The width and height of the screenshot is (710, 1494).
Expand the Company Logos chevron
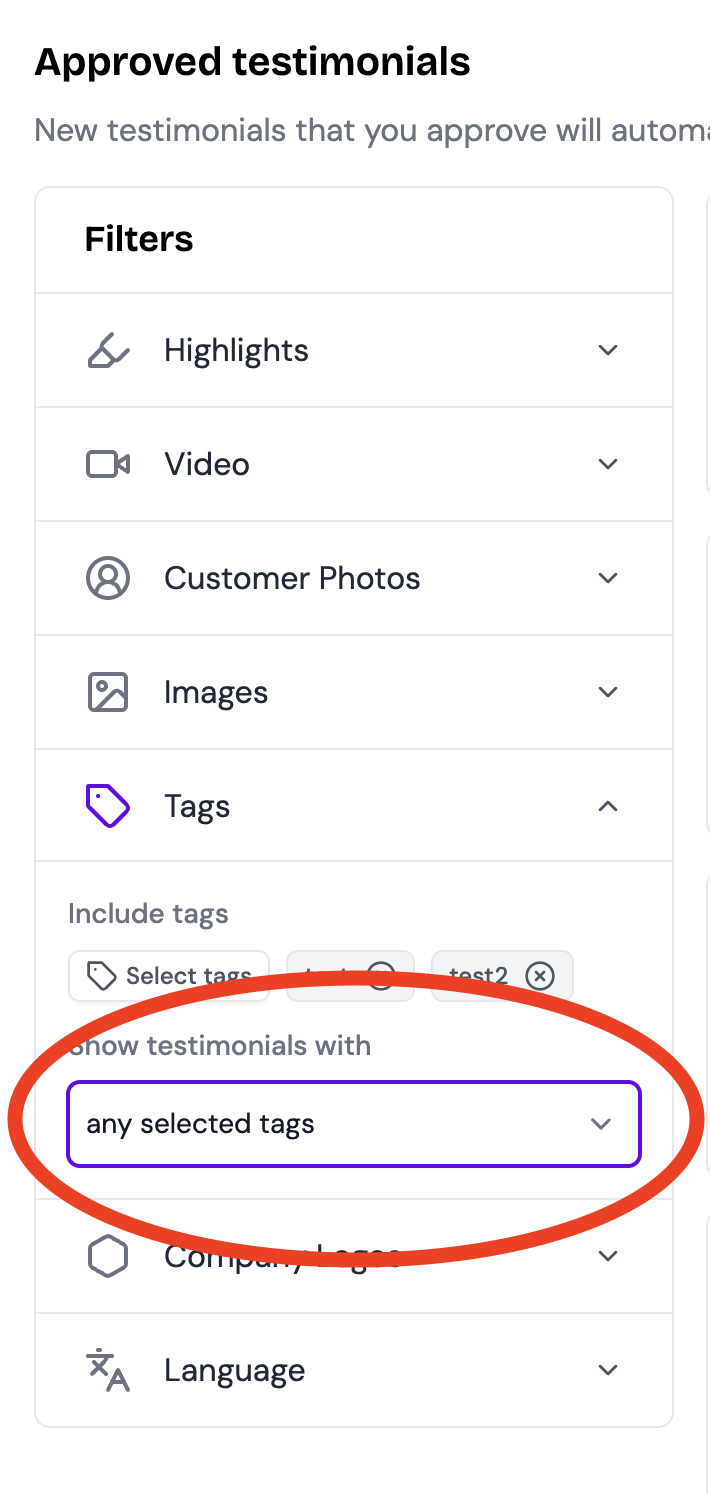click(x=608, y=1256)
